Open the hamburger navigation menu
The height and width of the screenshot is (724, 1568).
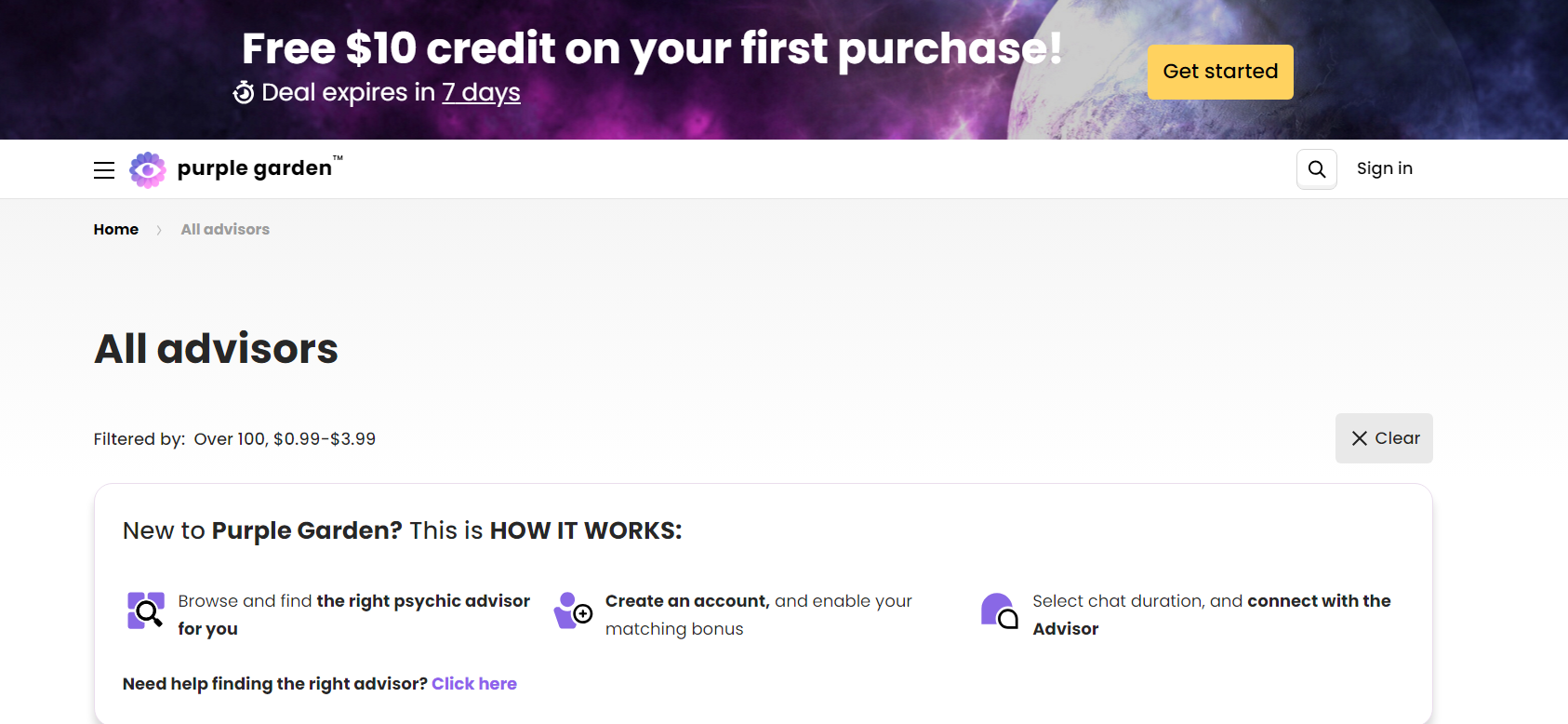(104, 169)
